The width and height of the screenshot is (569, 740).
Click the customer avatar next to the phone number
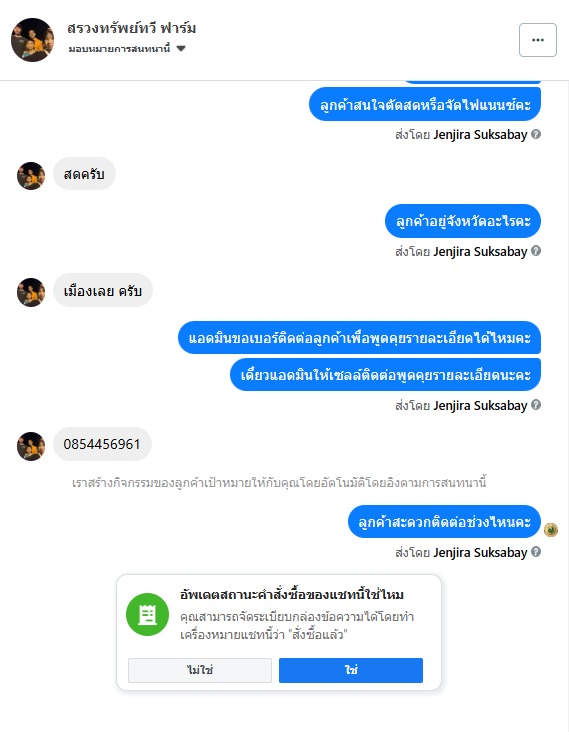pyautogui.click(x=31, y=446)
